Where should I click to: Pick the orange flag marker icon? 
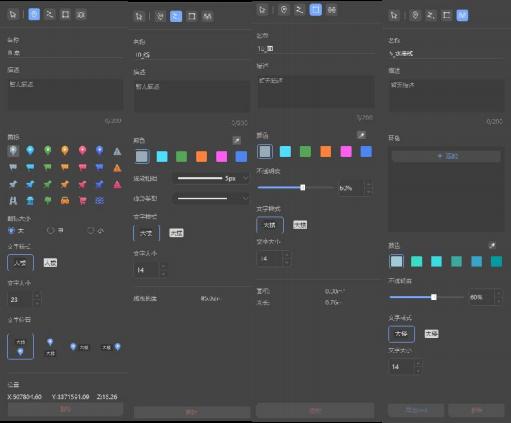pos(65,167)
